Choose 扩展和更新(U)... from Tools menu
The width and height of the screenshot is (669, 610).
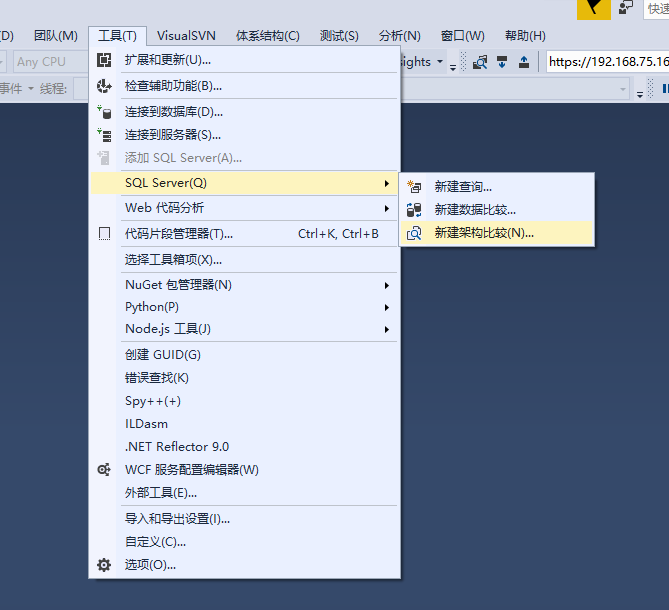point(244,60)
